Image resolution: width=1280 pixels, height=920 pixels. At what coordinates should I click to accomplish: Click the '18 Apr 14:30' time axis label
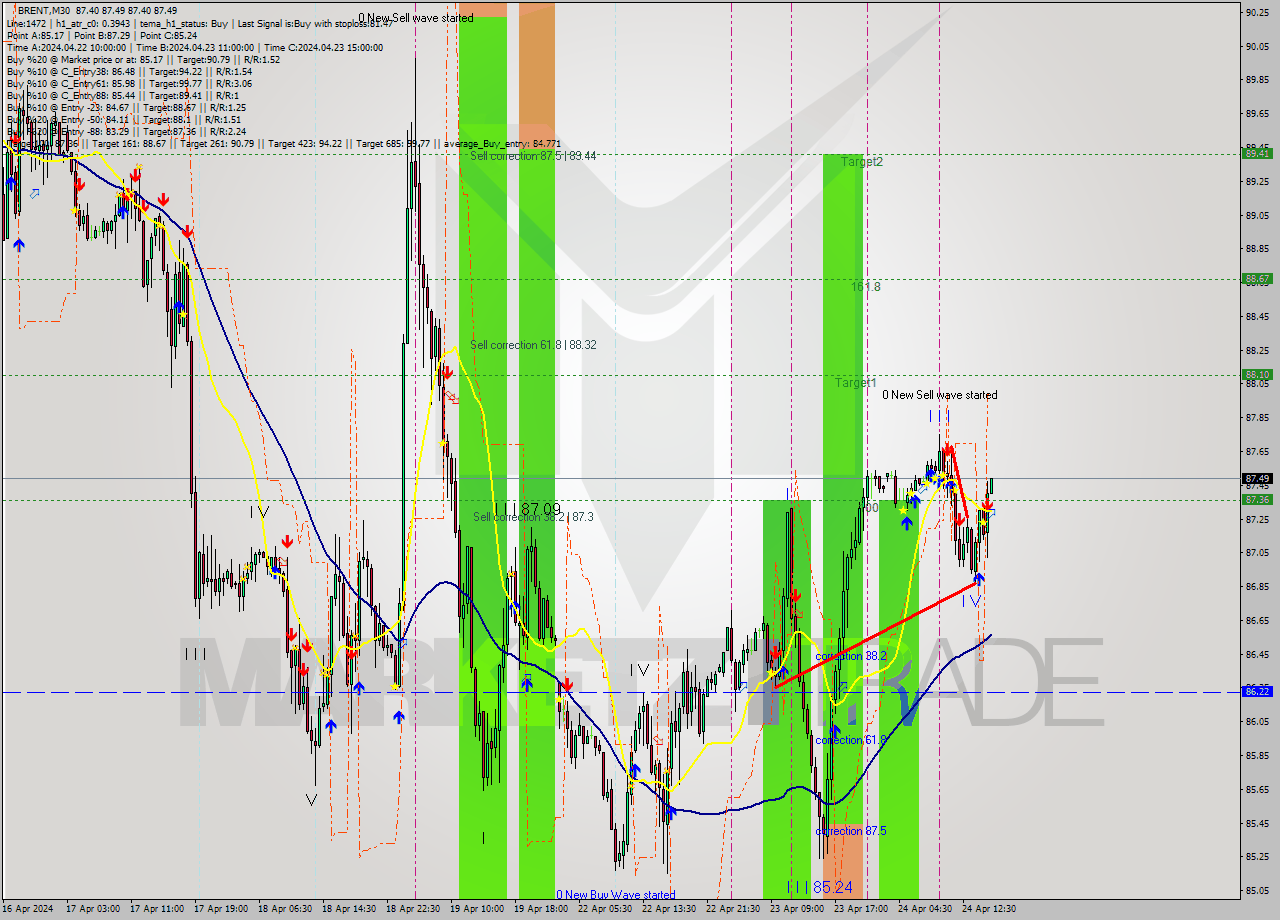[349, 909]
